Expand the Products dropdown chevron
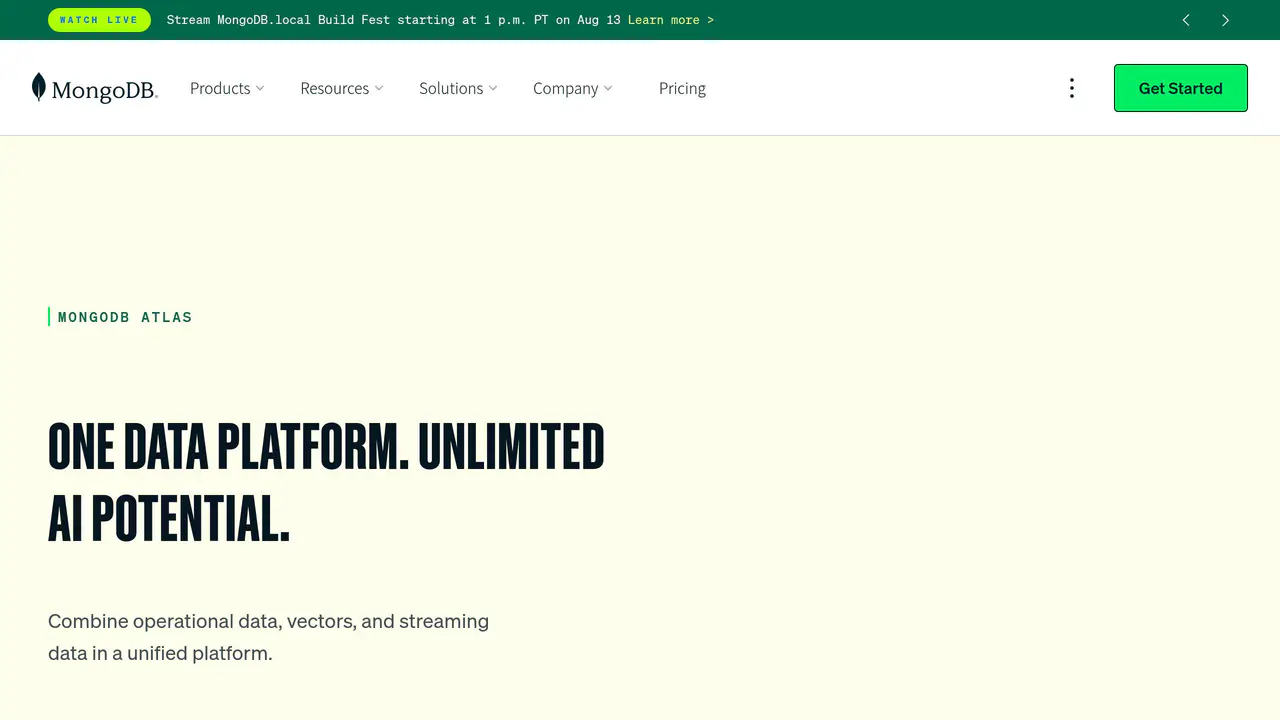 [x=260, y=88]
